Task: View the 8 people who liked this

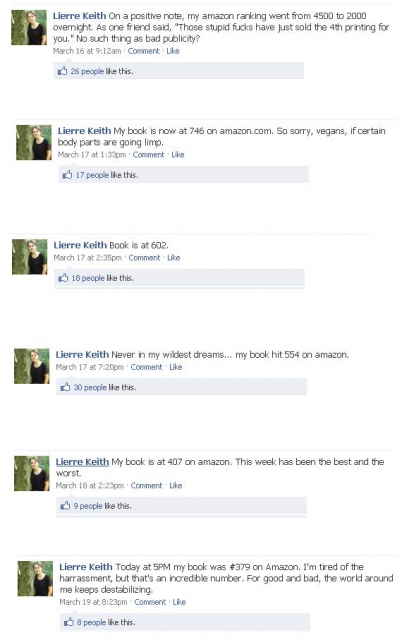Action: tap(91, 622)
